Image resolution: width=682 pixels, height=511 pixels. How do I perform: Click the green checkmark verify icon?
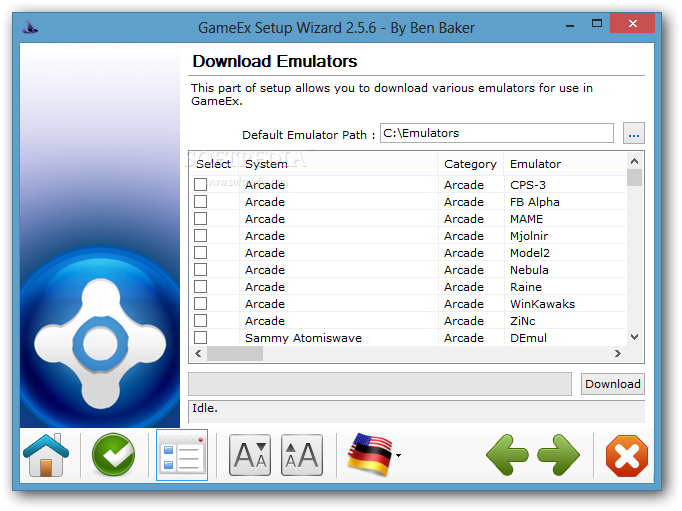tap(114, 454)
